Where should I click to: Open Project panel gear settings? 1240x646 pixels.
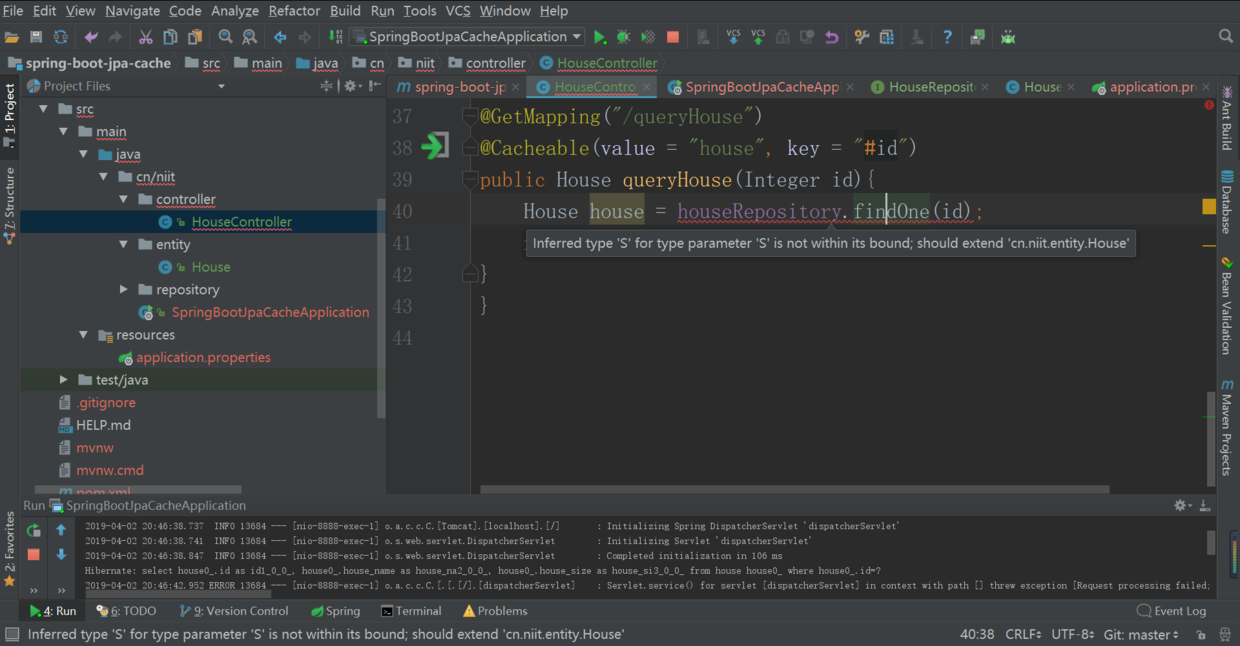(x=351, y=87)
